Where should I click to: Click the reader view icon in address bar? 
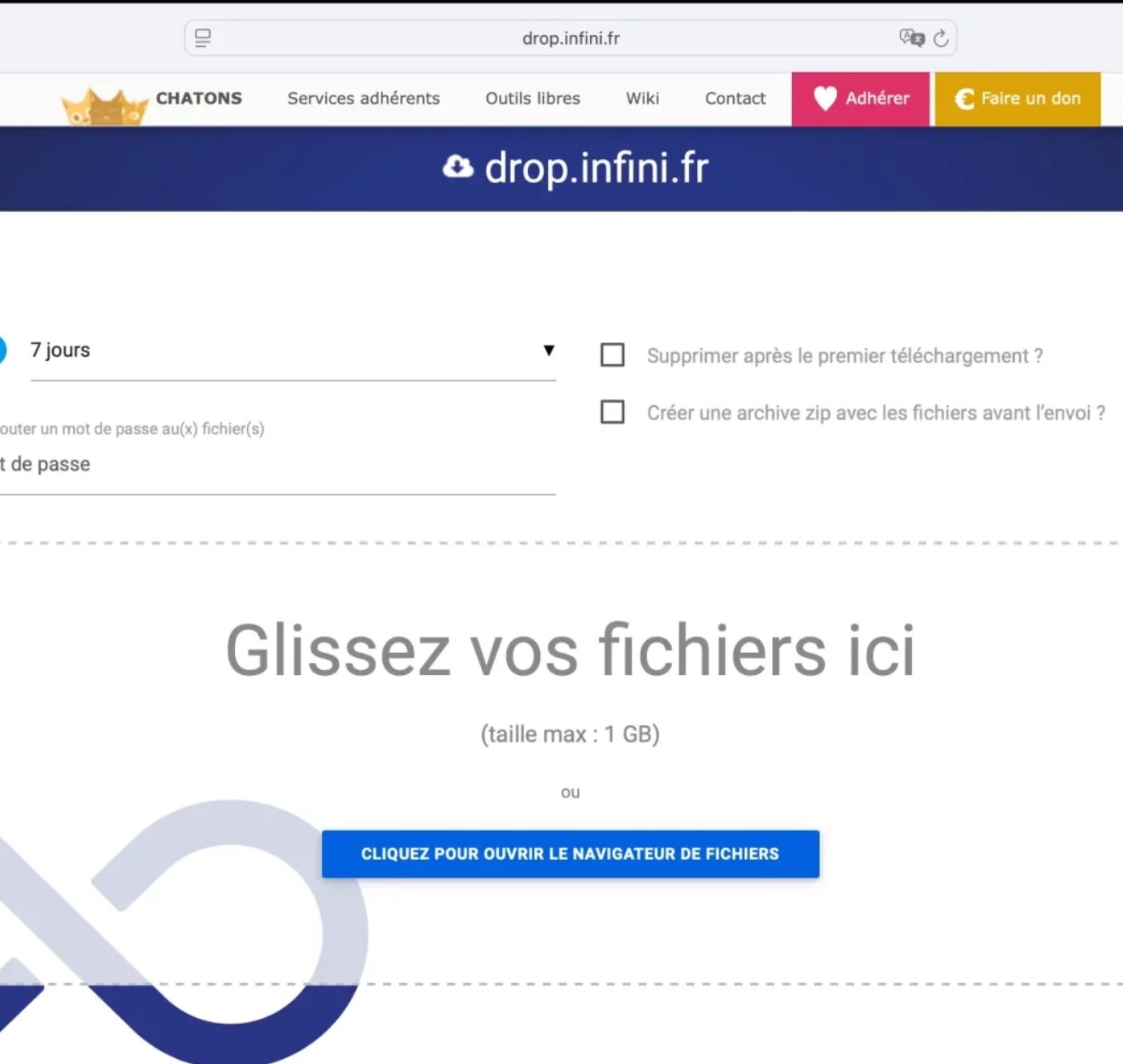point(203,38)
